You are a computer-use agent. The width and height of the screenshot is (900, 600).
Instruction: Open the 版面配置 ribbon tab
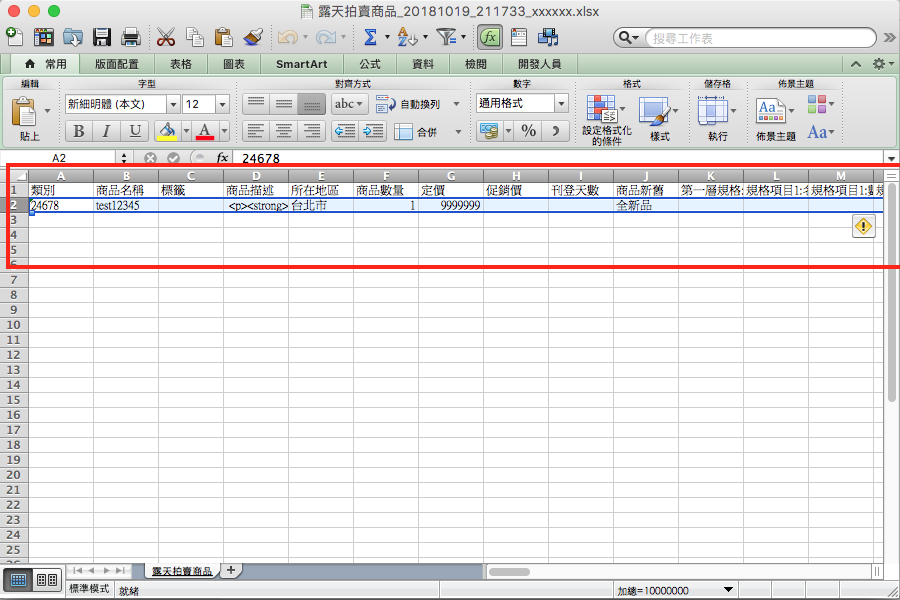117,64
